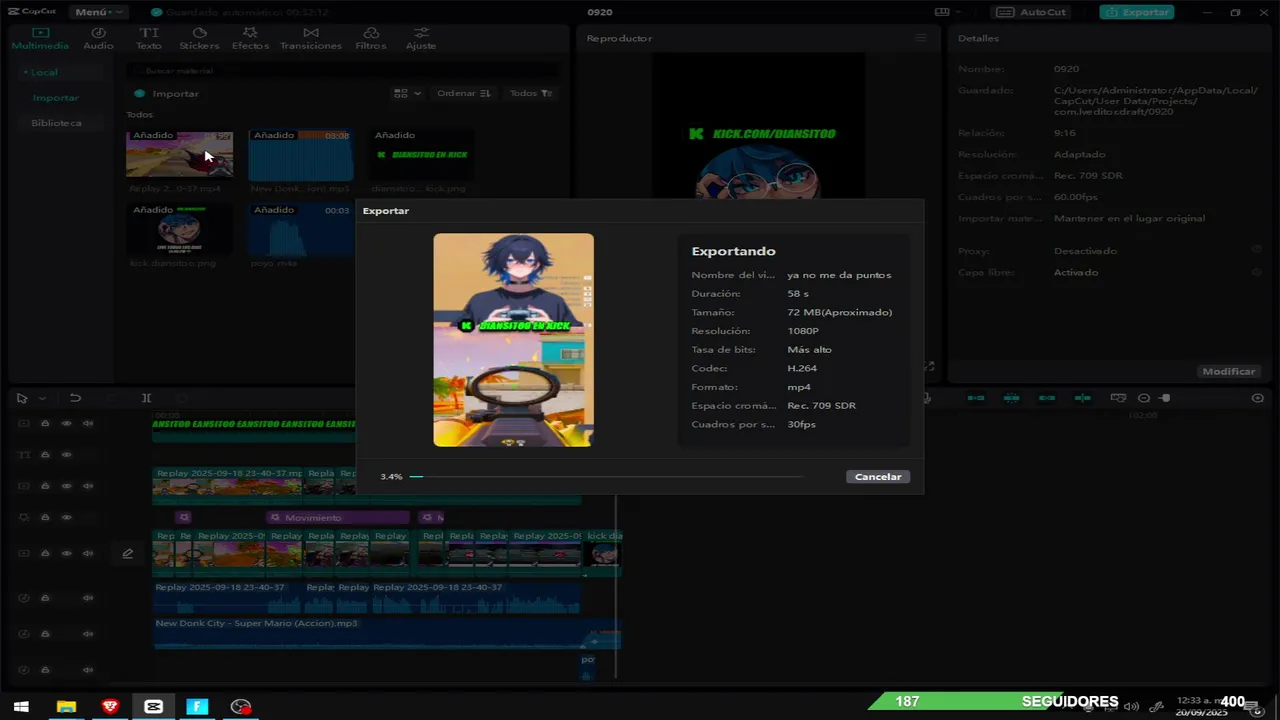Toggle lock on the top overlay track
Viewport: 1280px width, 720px height.
point(45,423)
